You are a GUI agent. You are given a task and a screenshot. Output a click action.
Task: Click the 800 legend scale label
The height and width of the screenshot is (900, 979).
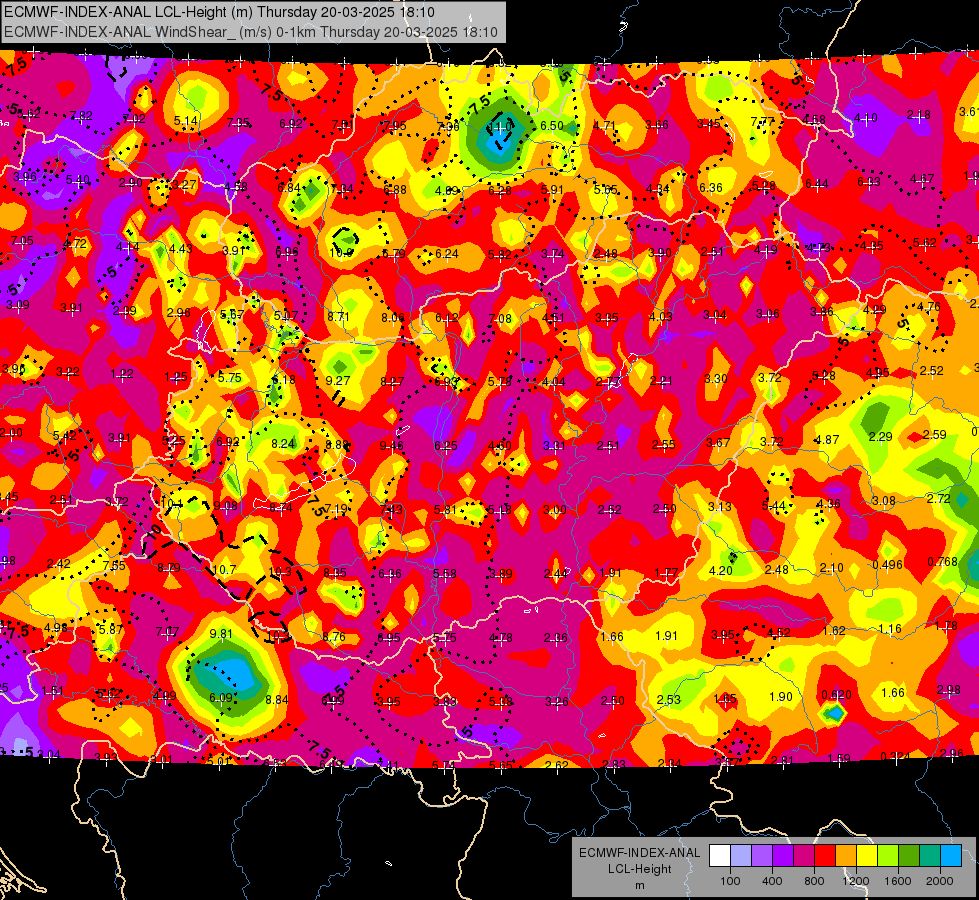click(x=814, y=881)
